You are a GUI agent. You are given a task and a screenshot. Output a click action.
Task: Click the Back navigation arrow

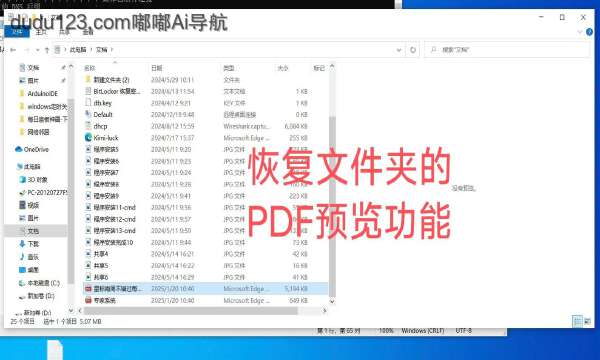pos(13,50)
